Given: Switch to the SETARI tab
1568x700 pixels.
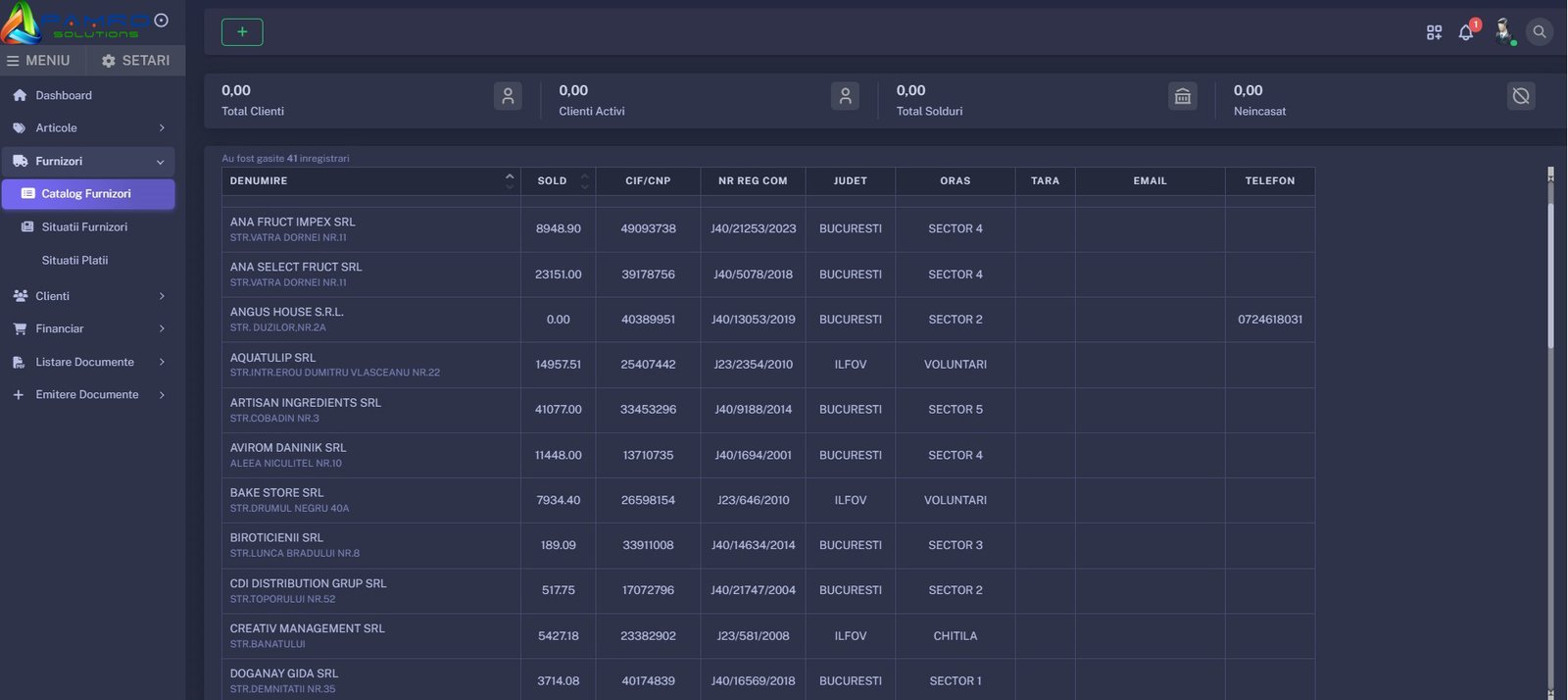Looking at the screenshot, I should pos(136,61).
